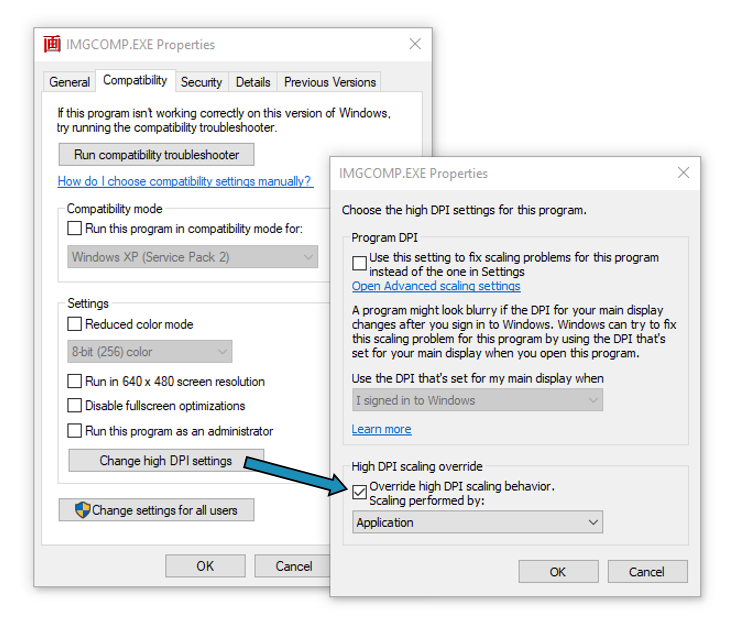
Task: Enable Program DPI scaling fix checkbox
Action: [x=360, y=263]
